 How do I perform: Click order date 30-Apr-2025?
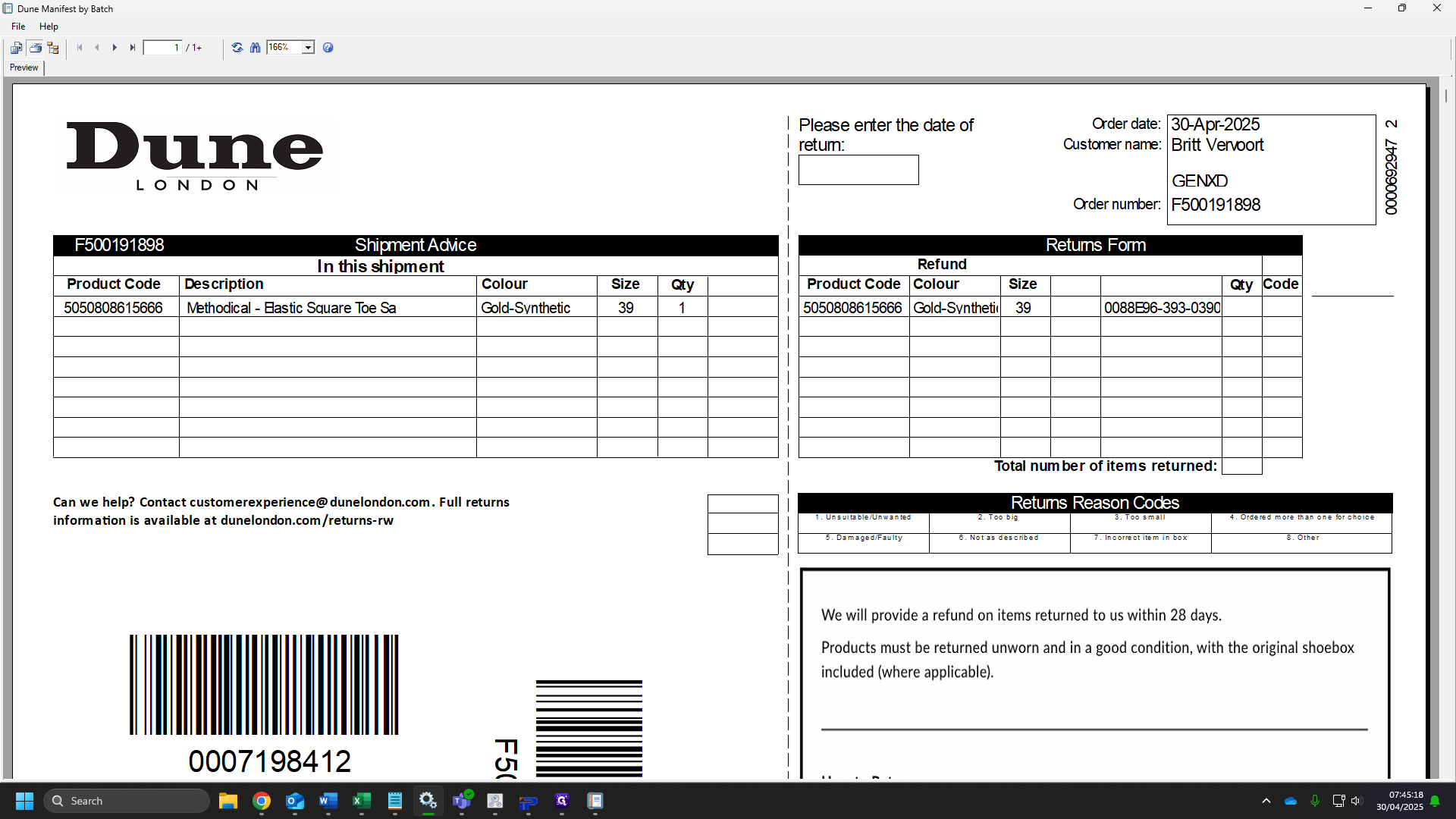pos(1215,124)
